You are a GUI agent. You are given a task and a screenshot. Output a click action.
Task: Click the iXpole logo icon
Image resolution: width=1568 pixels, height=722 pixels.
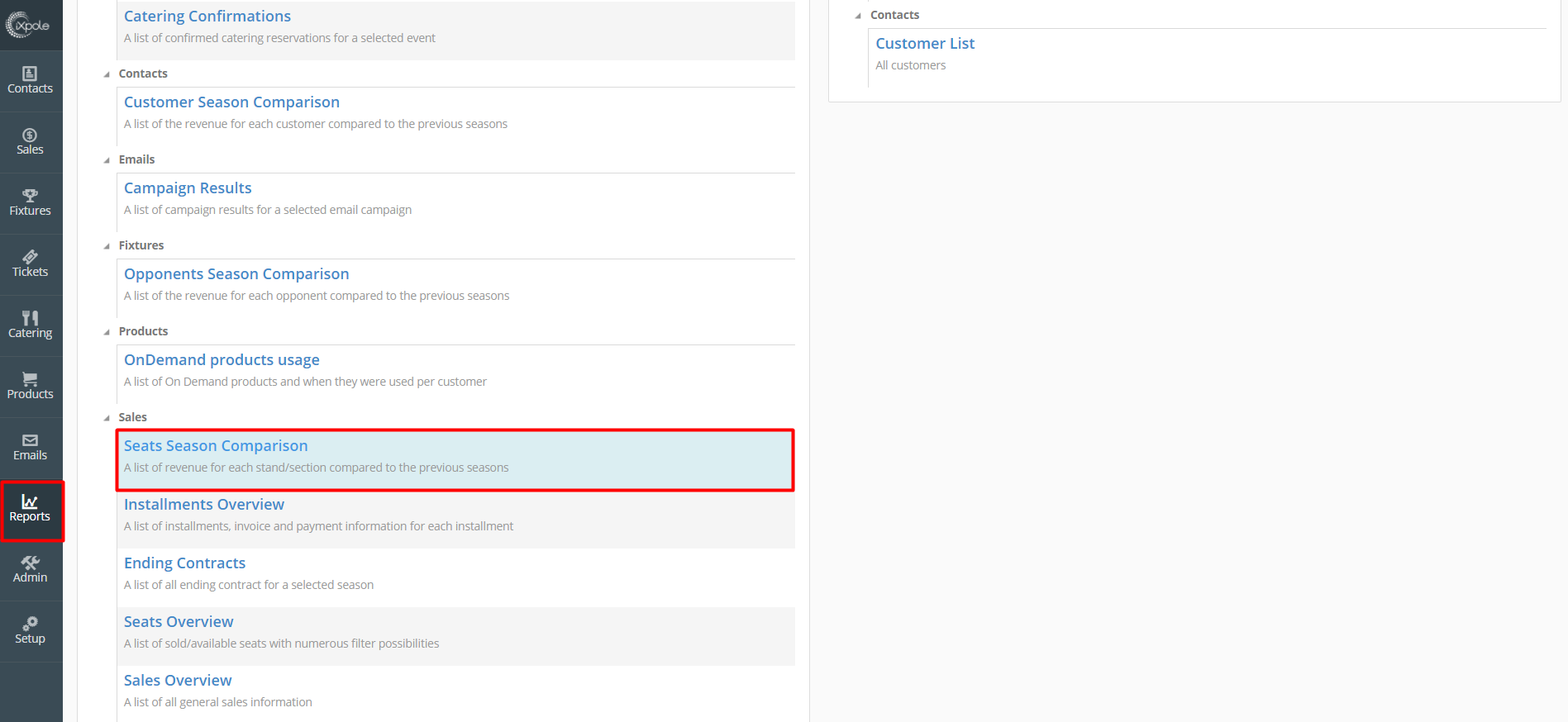(x=28, y=25)
